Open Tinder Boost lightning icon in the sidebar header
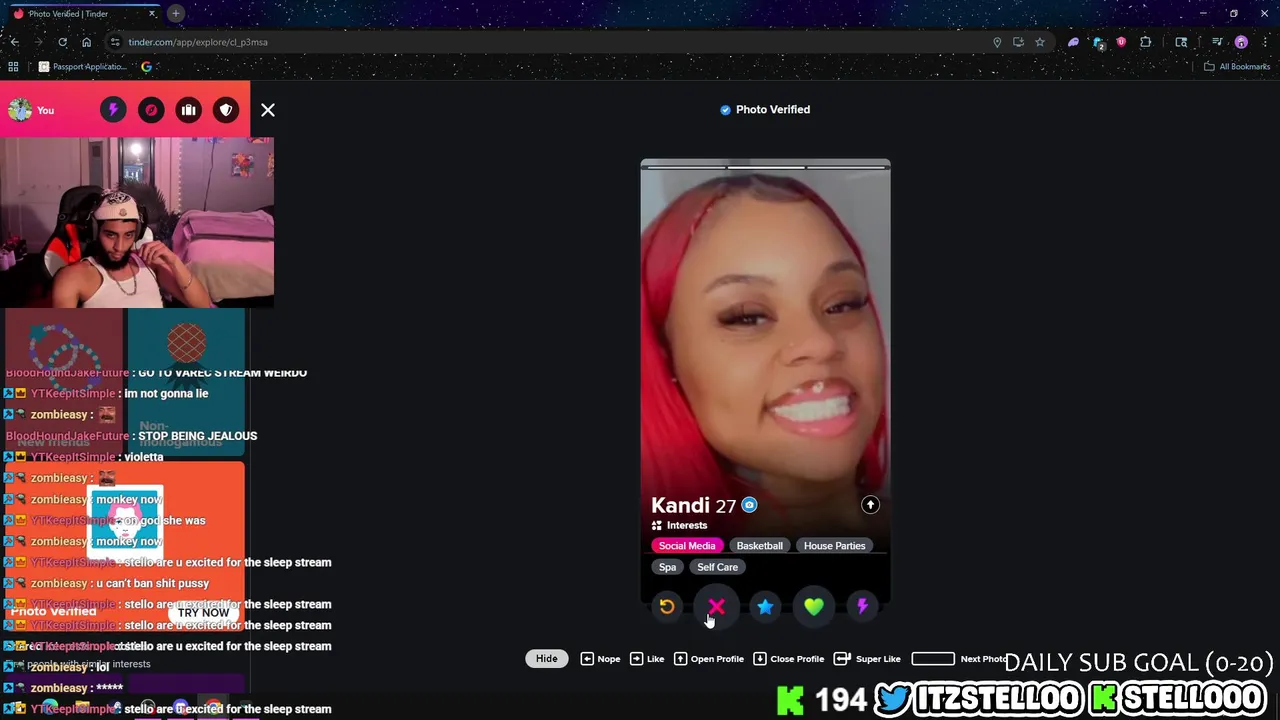This screenshot has height=720, width=1280. click(x=113, y=110)
